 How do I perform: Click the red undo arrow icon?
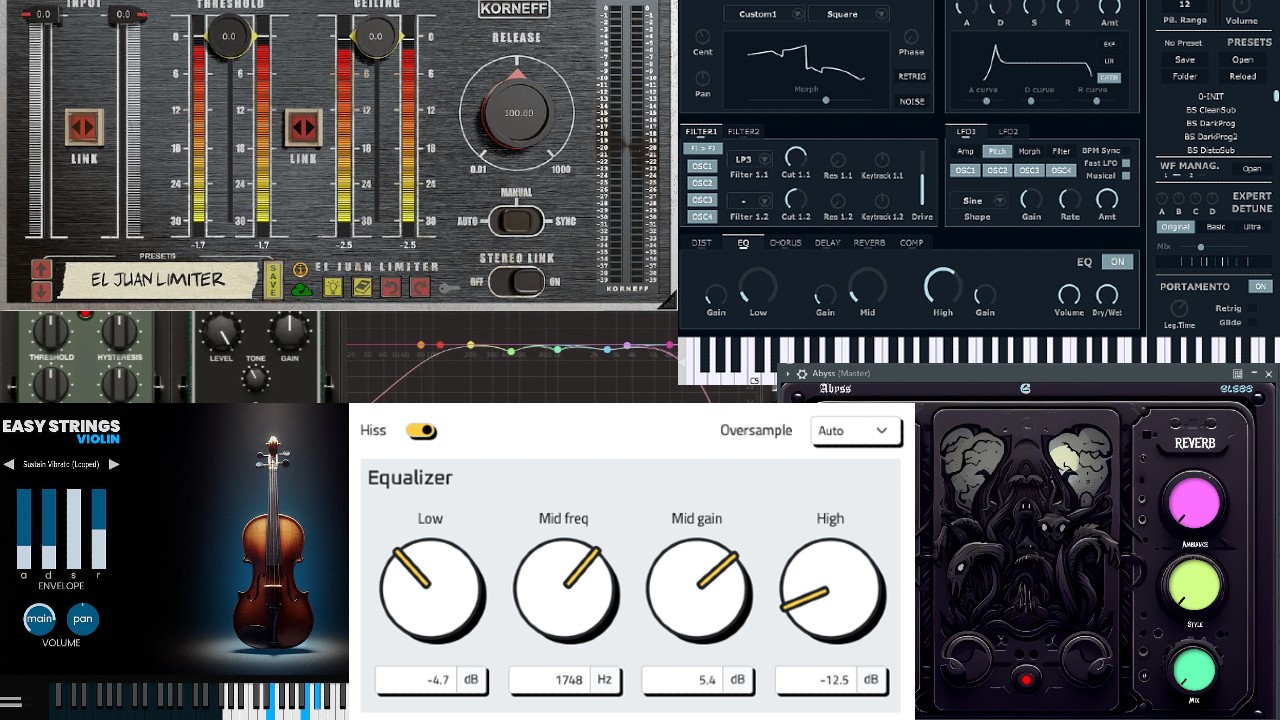click(391, 288)
